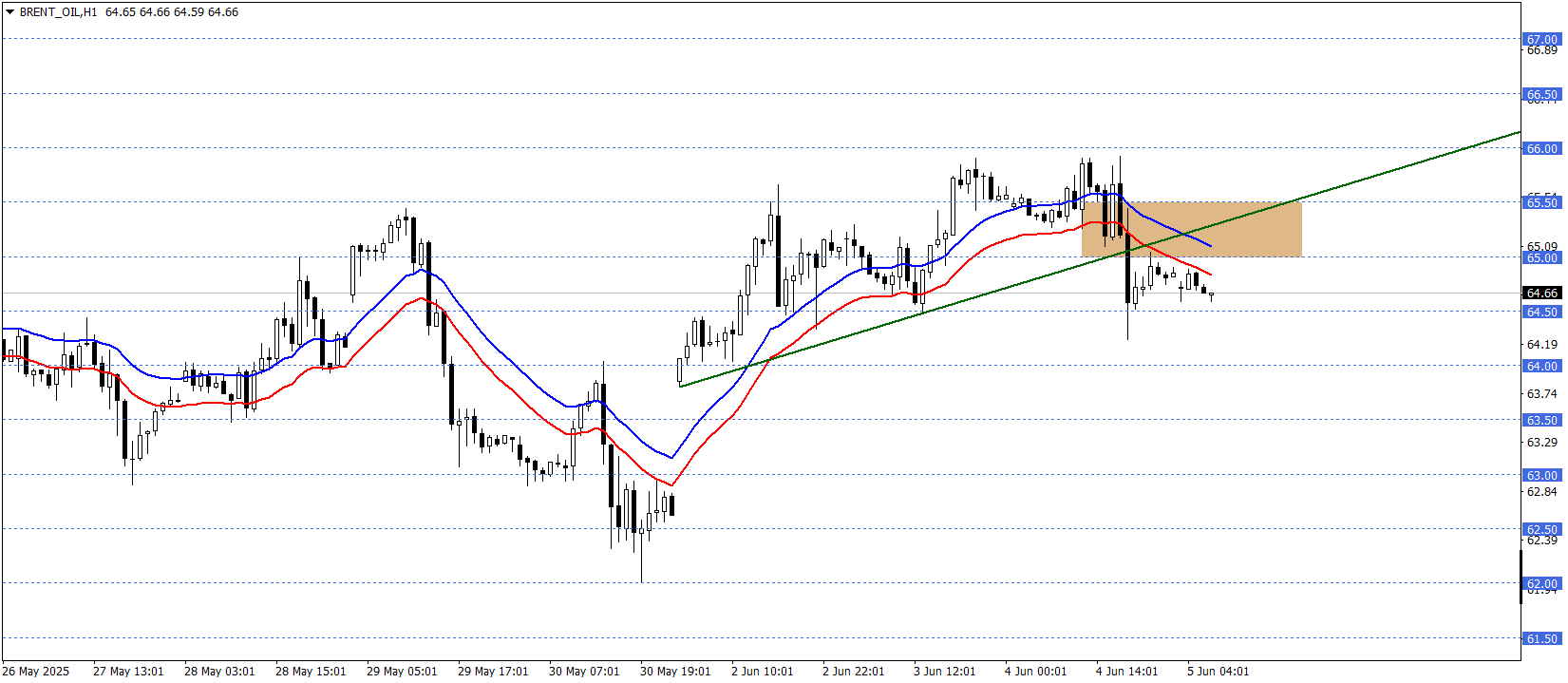The height and width of the screenshot is (683, 1568).
Task: Click the 2 Jun 22:01 time label
Action: (x=854, y=672)
